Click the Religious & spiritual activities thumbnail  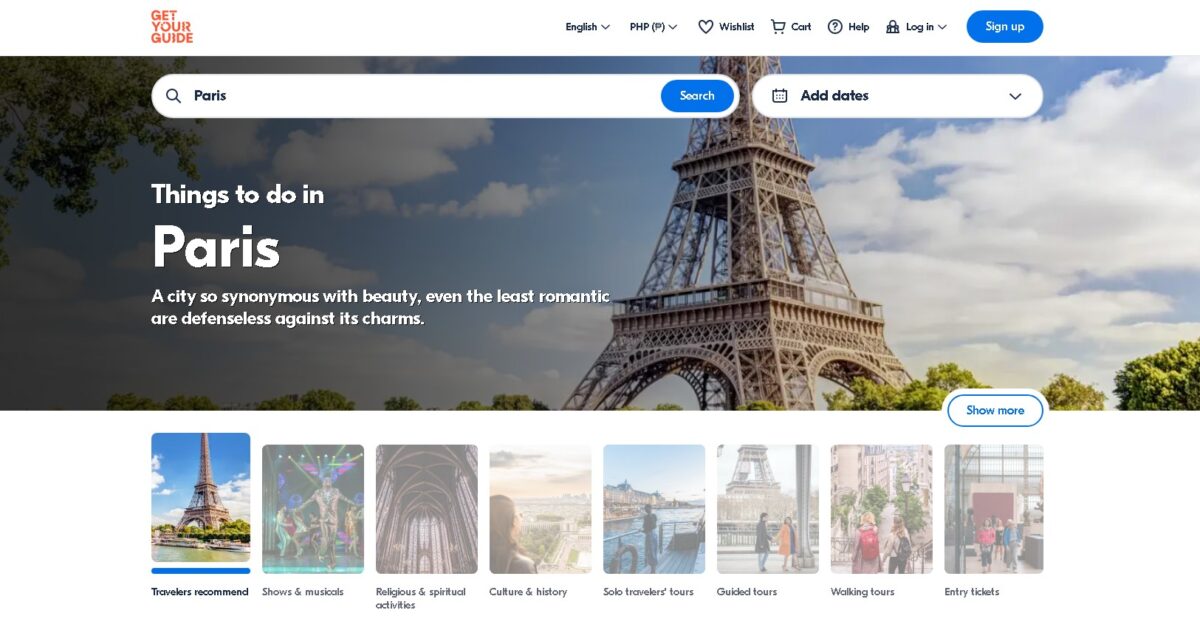point(427,509)
